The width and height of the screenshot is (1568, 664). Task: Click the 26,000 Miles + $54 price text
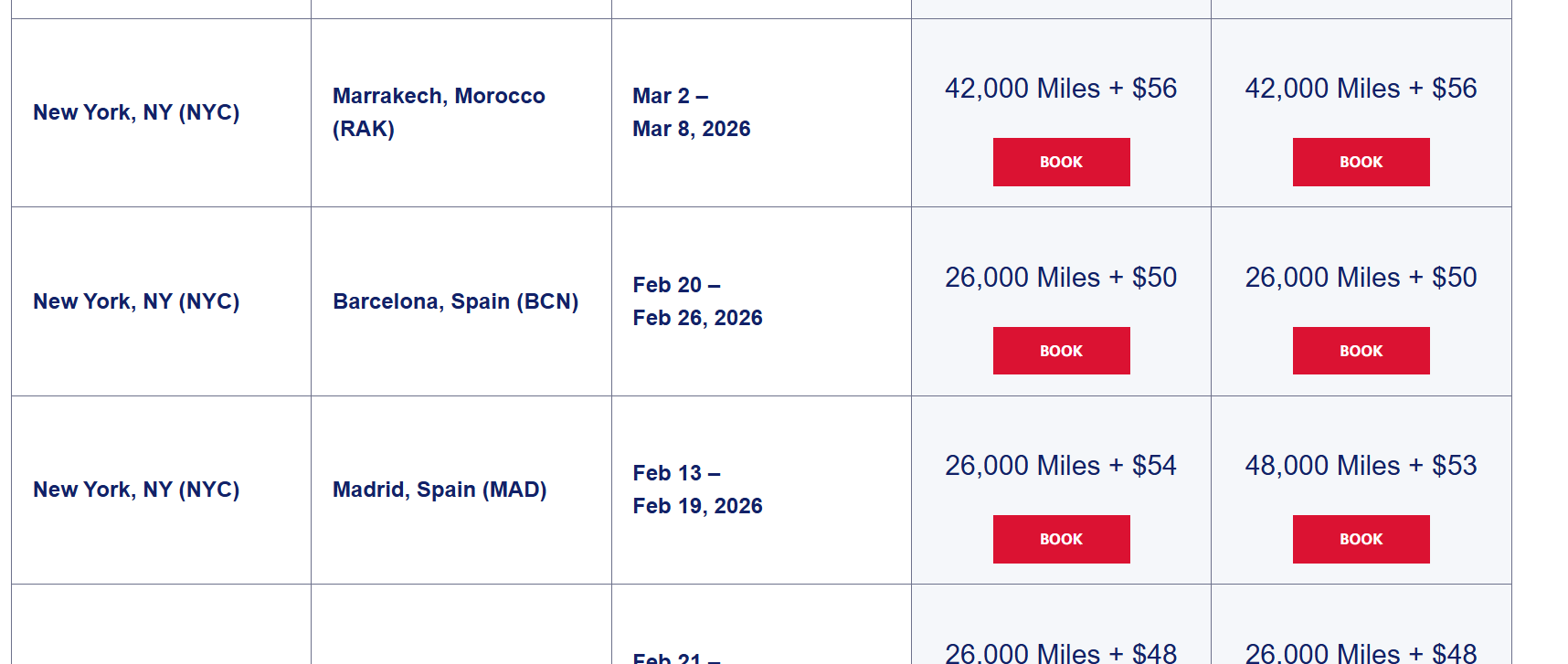(1061, 466)
